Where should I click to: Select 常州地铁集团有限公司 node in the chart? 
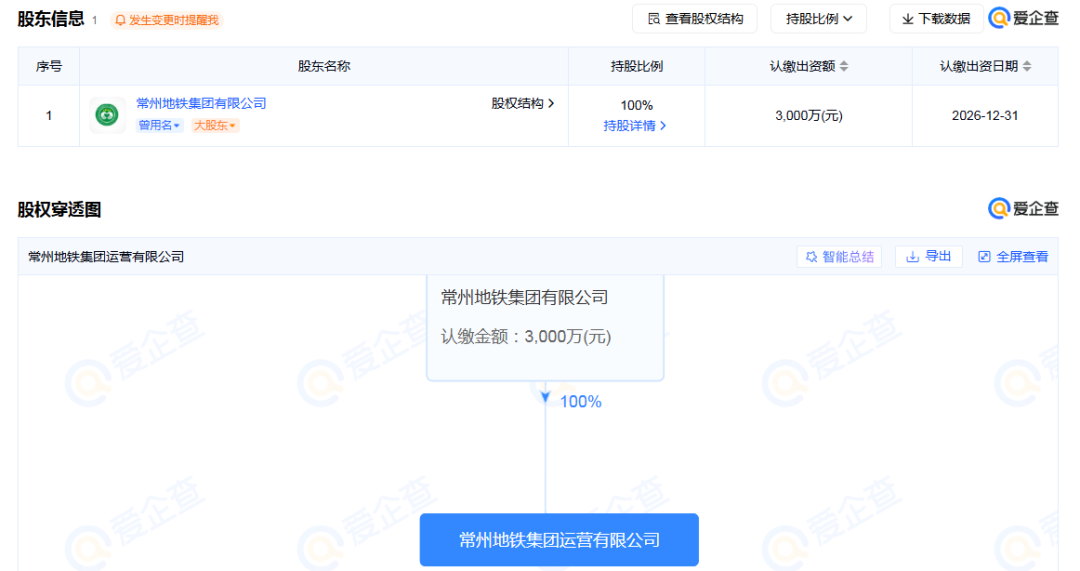pos(545,327)
